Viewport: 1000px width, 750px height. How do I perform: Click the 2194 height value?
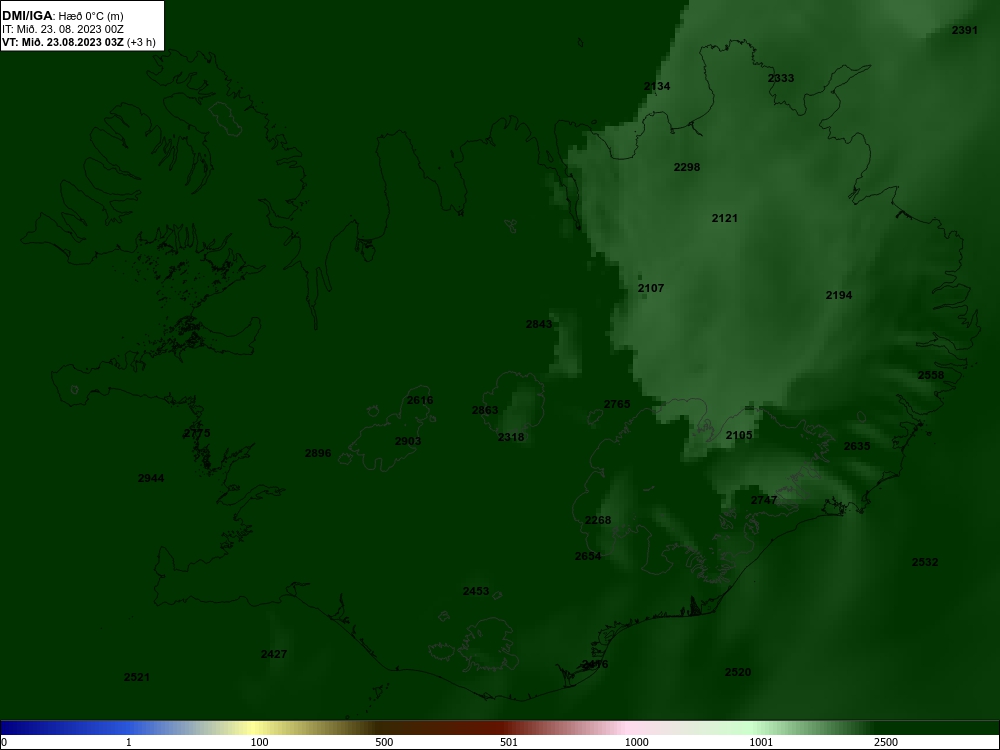pos(839,295)
